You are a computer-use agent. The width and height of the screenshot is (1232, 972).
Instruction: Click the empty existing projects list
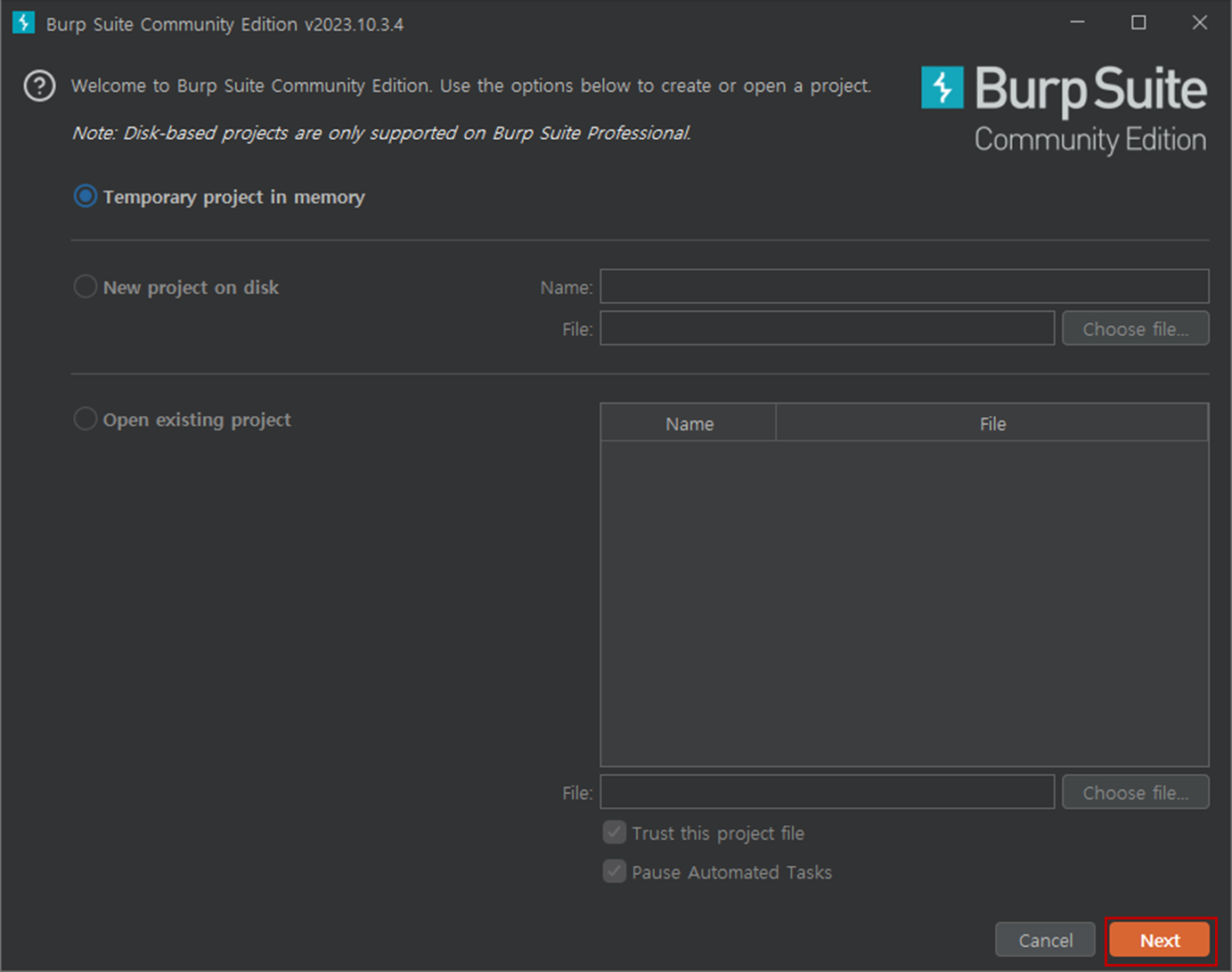(x=904, y=603)
